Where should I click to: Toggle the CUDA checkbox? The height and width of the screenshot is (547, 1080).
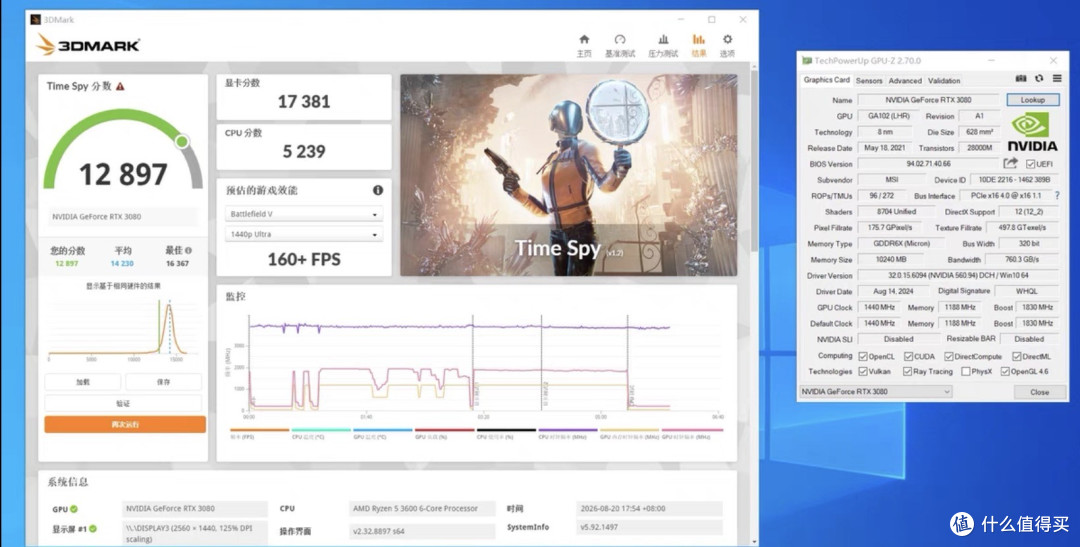tap(908, 356)
